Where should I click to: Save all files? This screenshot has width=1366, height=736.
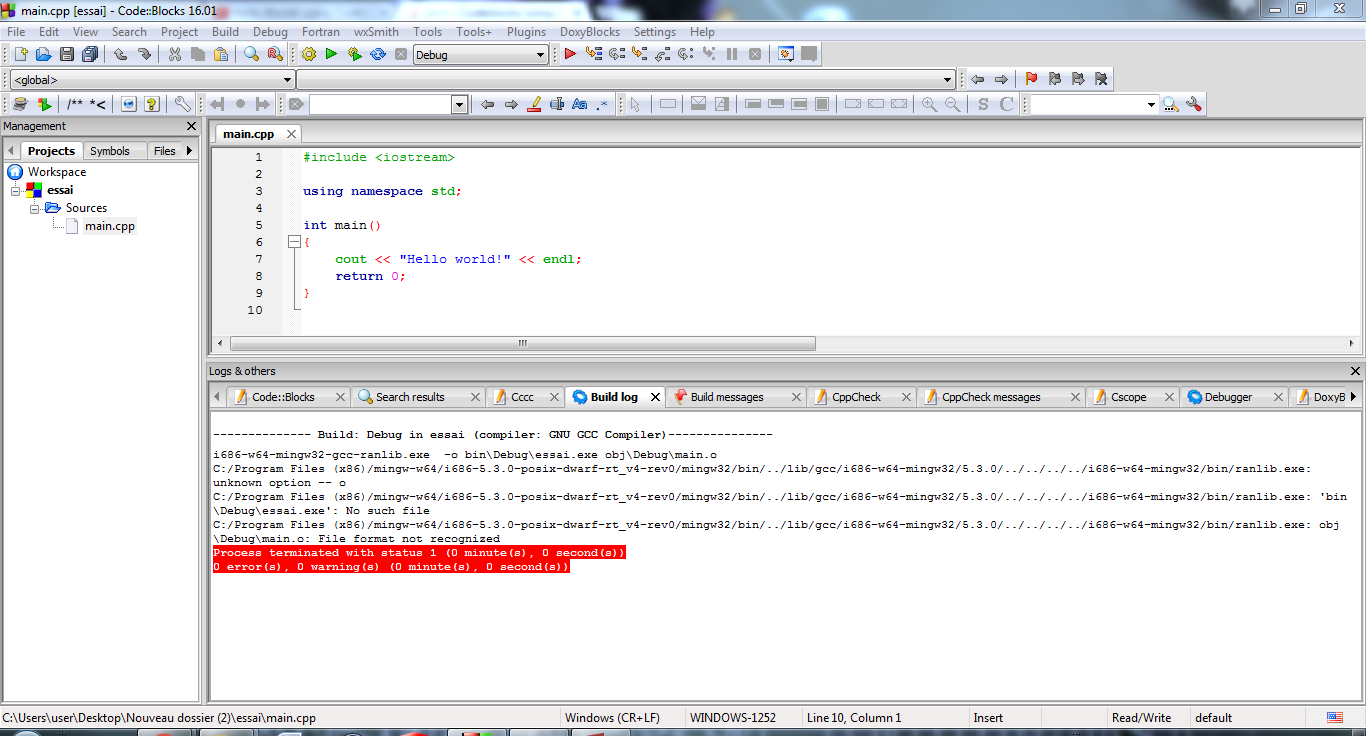point(90,54)
